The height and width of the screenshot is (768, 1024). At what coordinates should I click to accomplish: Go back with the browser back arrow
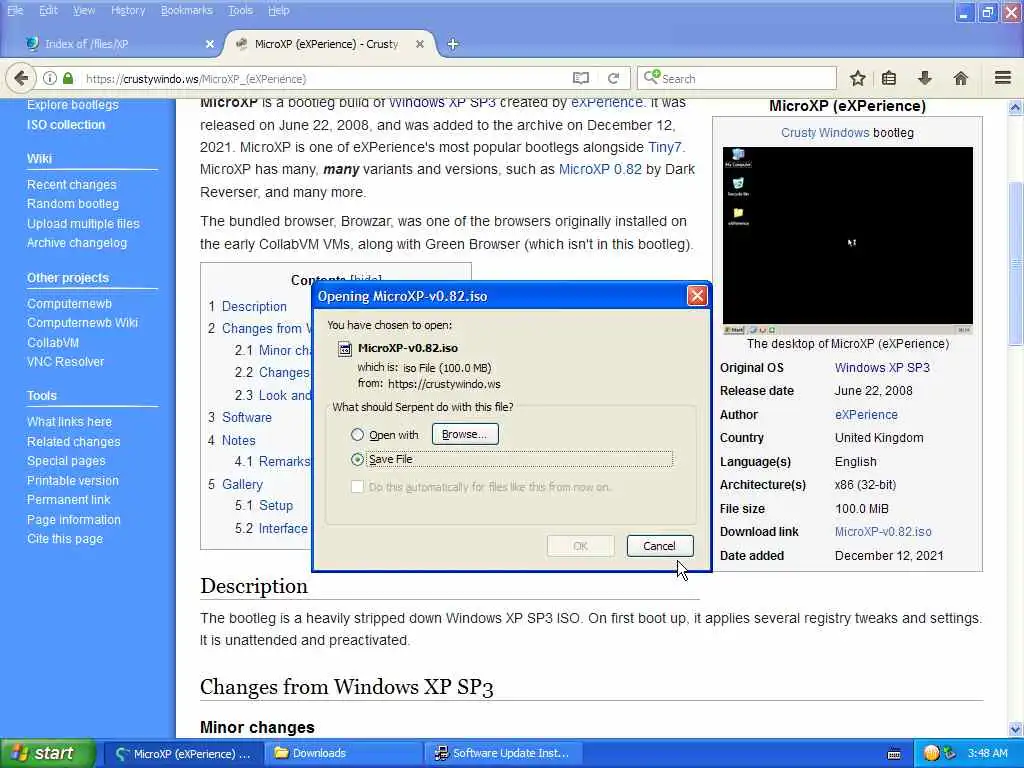click(21, 78)
